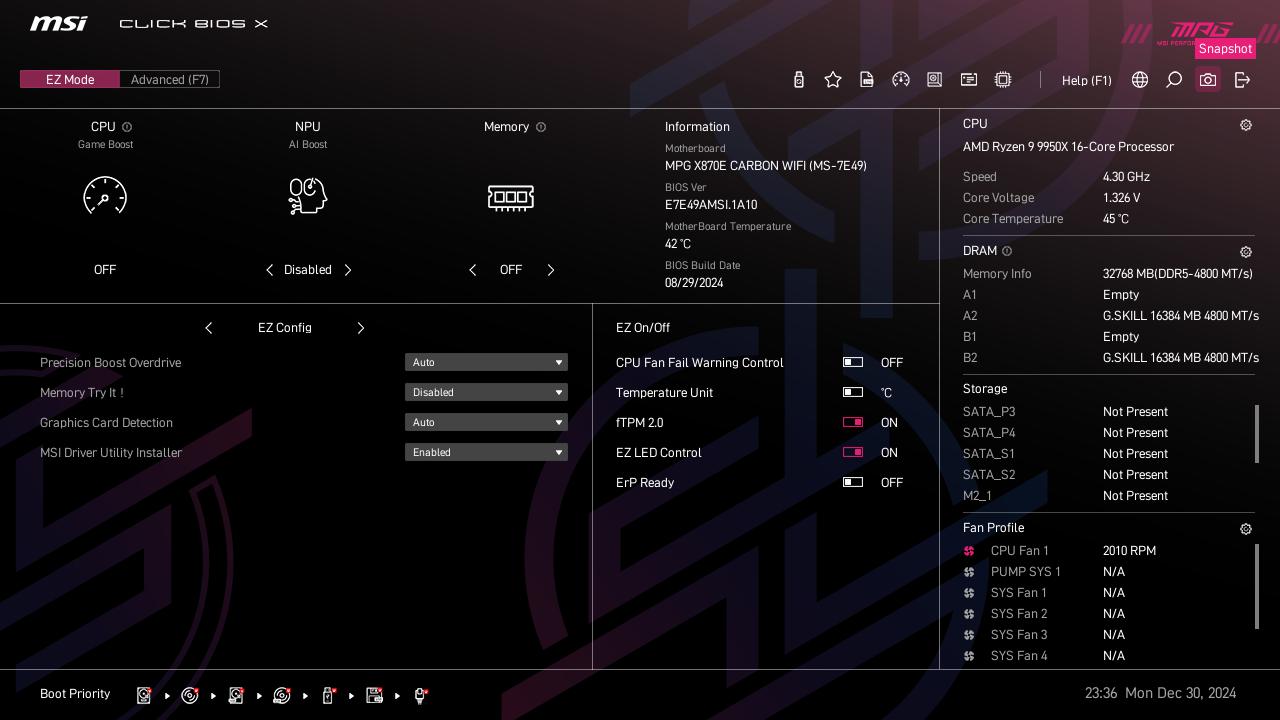1280x720 pixels.
Task: Open Help (F1)
Action: click(x=1087, y=80)
